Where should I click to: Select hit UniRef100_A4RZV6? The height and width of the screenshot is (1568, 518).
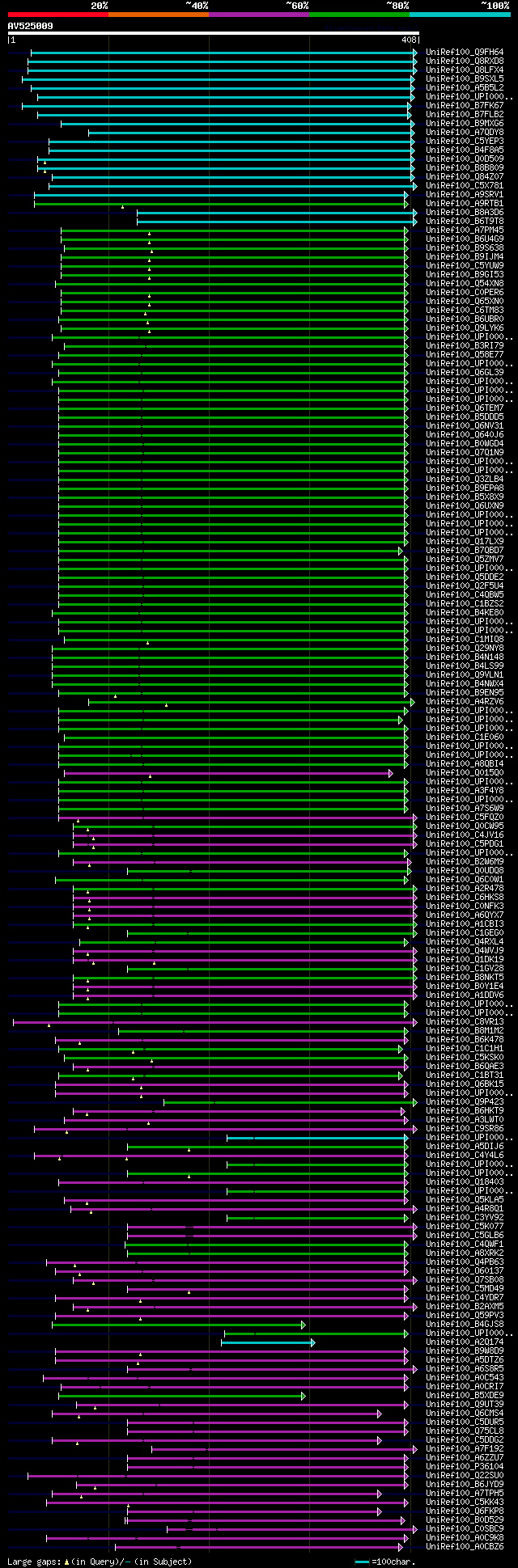tap(465, 702)
